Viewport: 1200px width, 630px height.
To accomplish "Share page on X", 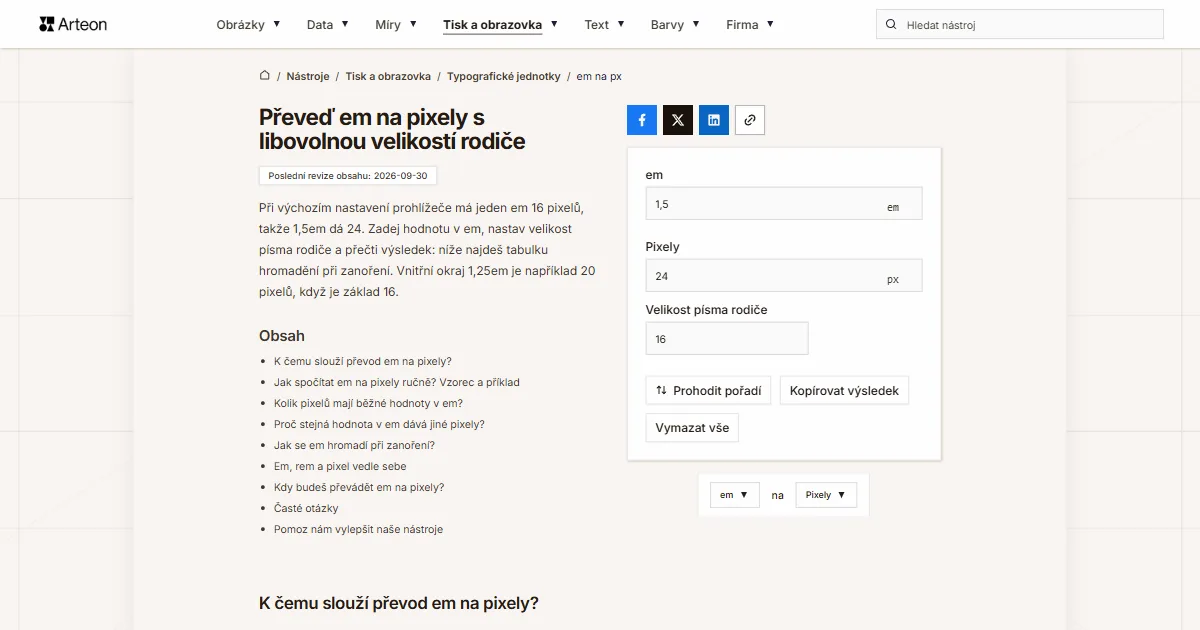I will (x=678, y=120).
